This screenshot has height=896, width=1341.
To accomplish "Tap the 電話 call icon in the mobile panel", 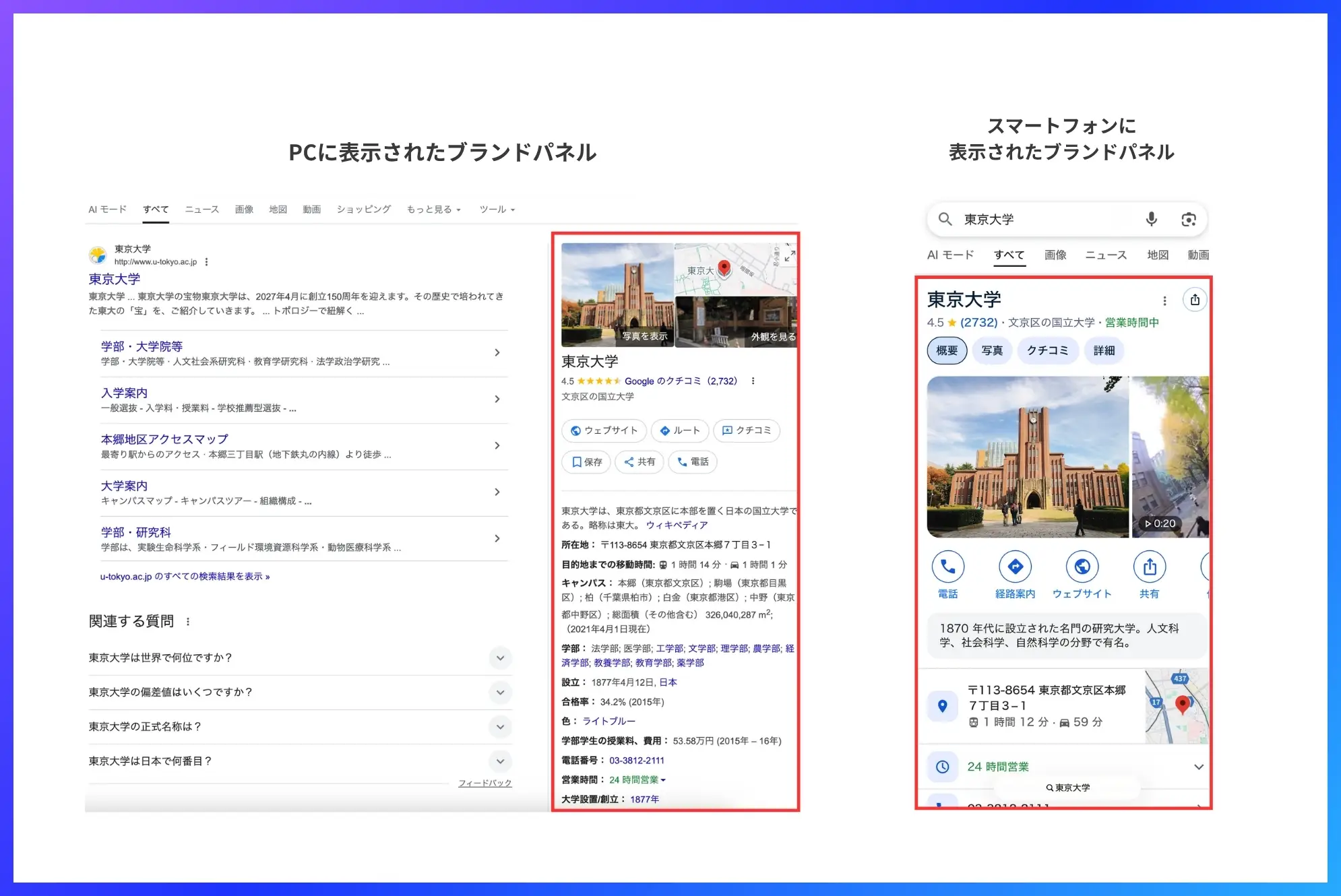I will coord(948,568).
